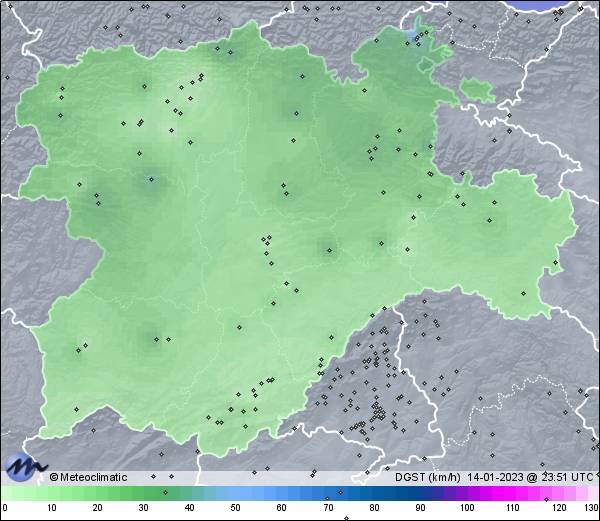This screenshot has width=600, height=521.
Task: Click the scale label 60
Action: coord(282,508)
